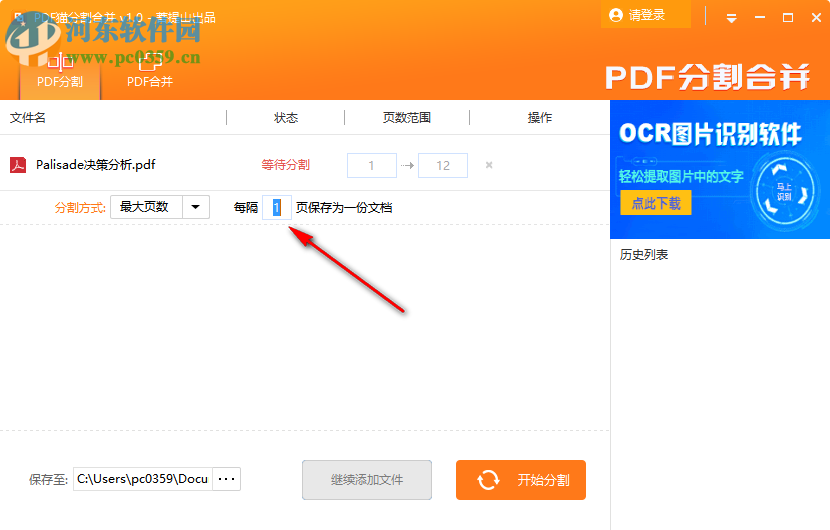Select the Palisade决策分析.pdf file name
The height and width of the screenshot is (530, 830).
pyautogui.click(x=95, y=165)
